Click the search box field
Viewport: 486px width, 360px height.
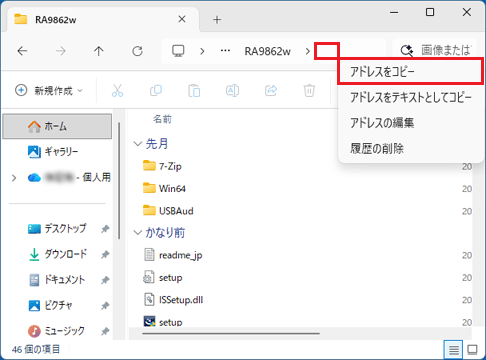coord(435,51)
